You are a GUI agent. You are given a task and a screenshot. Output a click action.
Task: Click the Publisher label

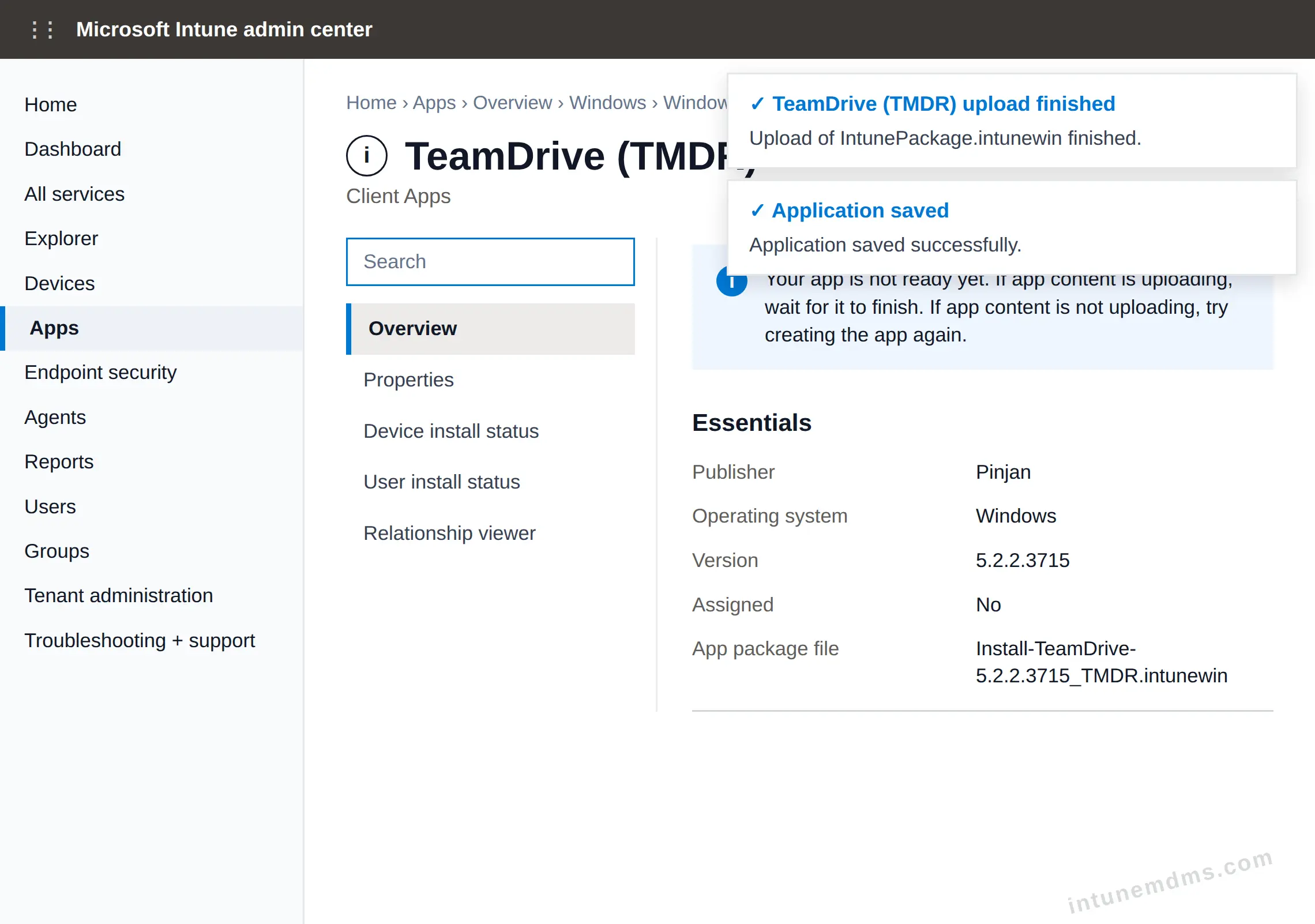pyautogui.click(x=733, y=472)
